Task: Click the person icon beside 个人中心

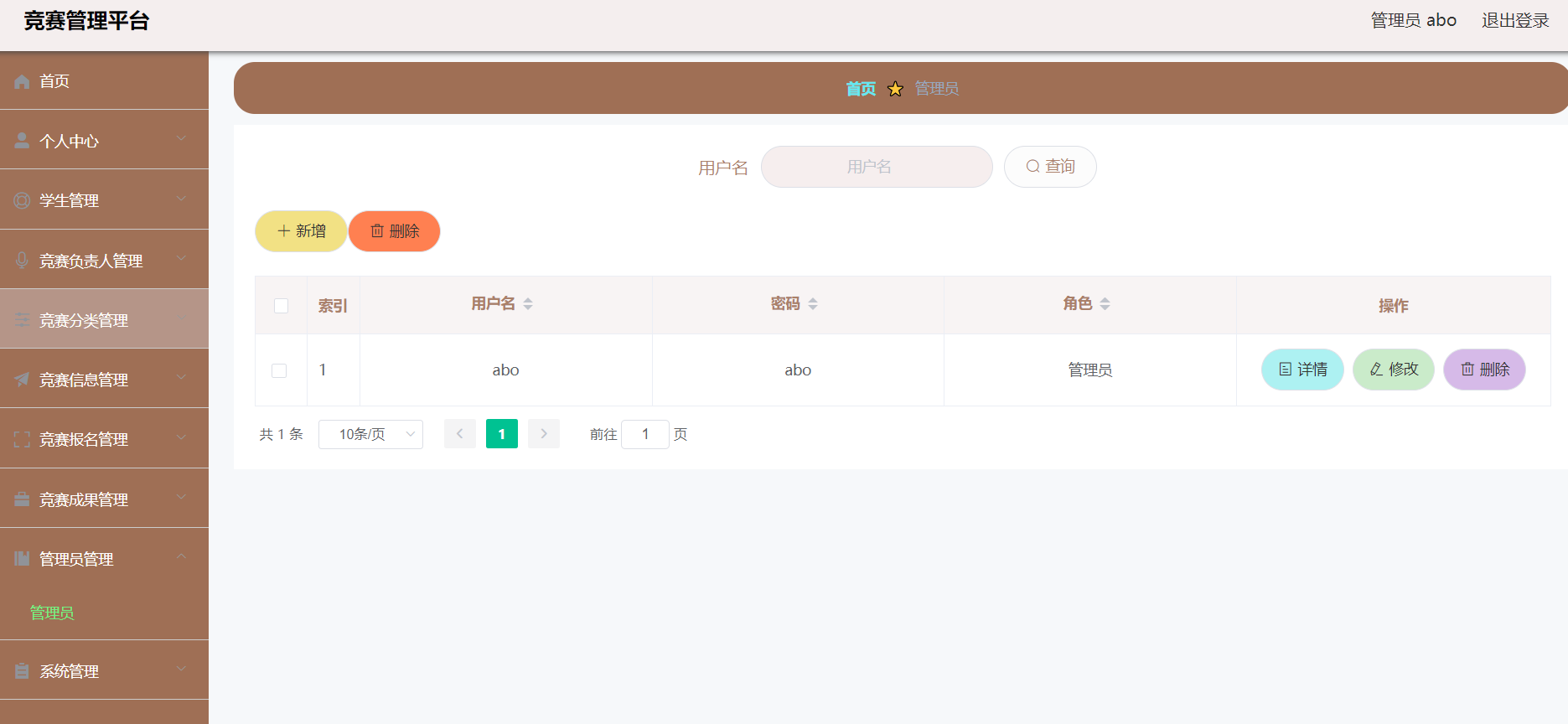Action: [x=23, y=141]
